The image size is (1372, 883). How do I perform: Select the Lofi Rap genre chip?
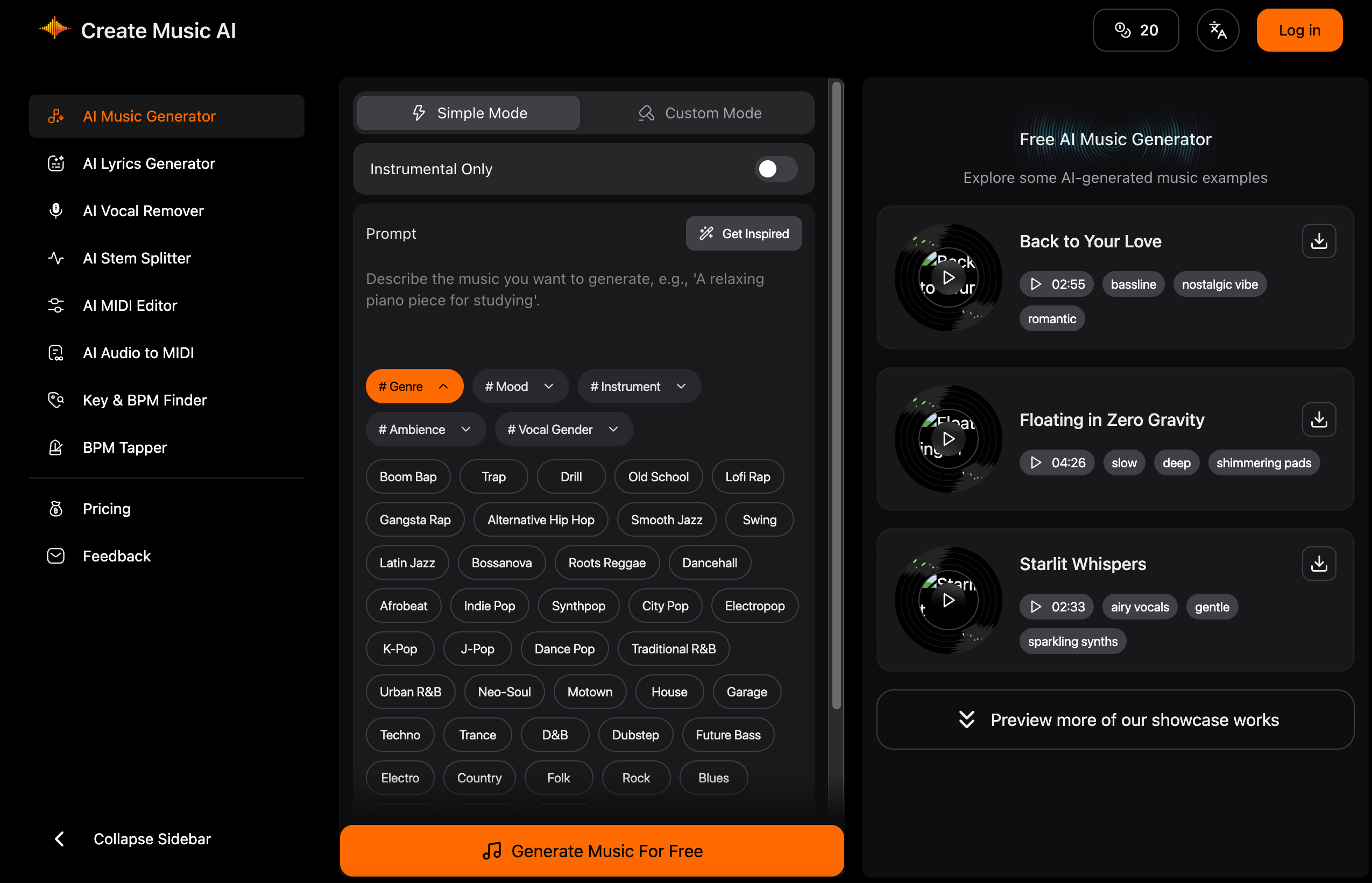[747, 476]
